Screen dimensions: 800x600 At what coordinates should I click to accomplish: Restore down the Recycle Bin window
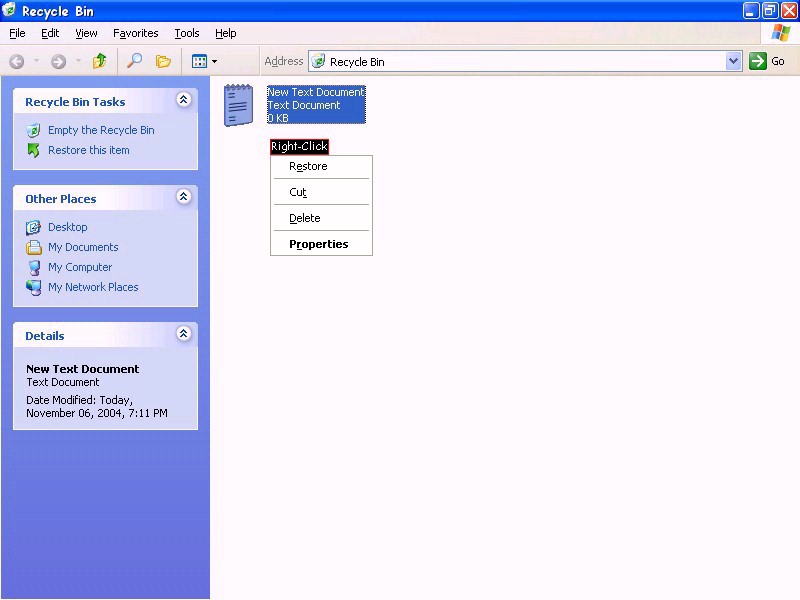point(770,10)
